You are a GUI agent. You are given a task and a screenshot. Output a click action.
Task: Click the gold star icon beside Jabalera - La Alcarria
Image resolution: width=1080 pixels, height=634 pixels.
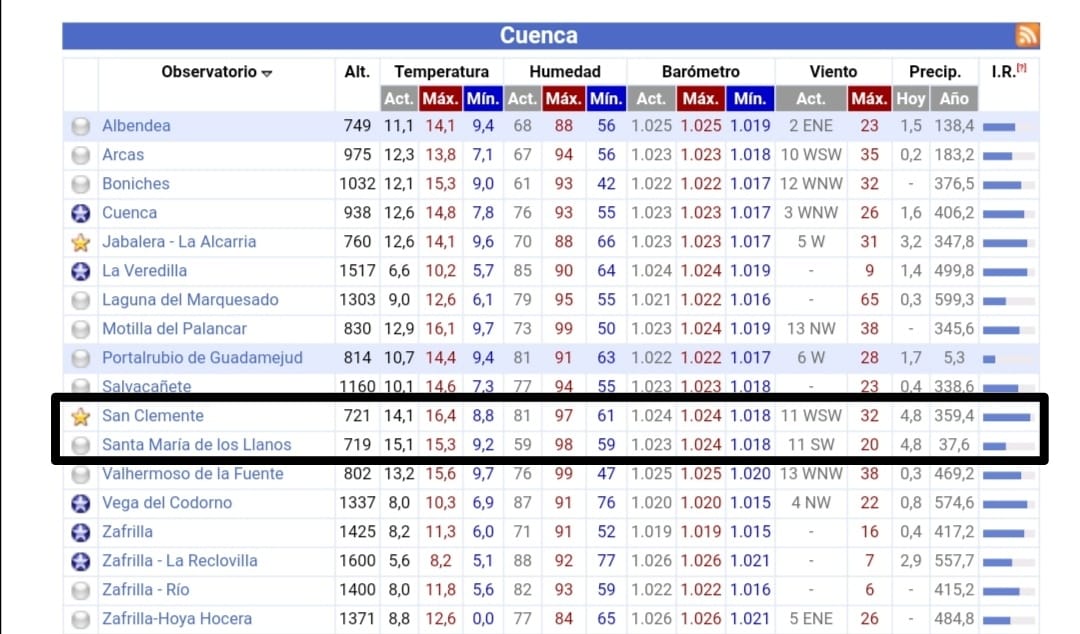coord(81,242)
